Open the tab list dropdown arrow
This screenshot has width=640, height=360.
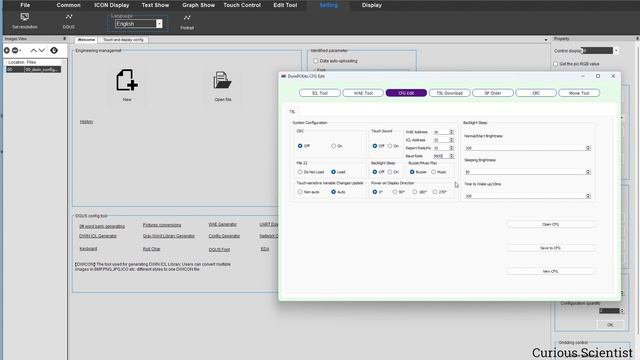tap(546, 40)
